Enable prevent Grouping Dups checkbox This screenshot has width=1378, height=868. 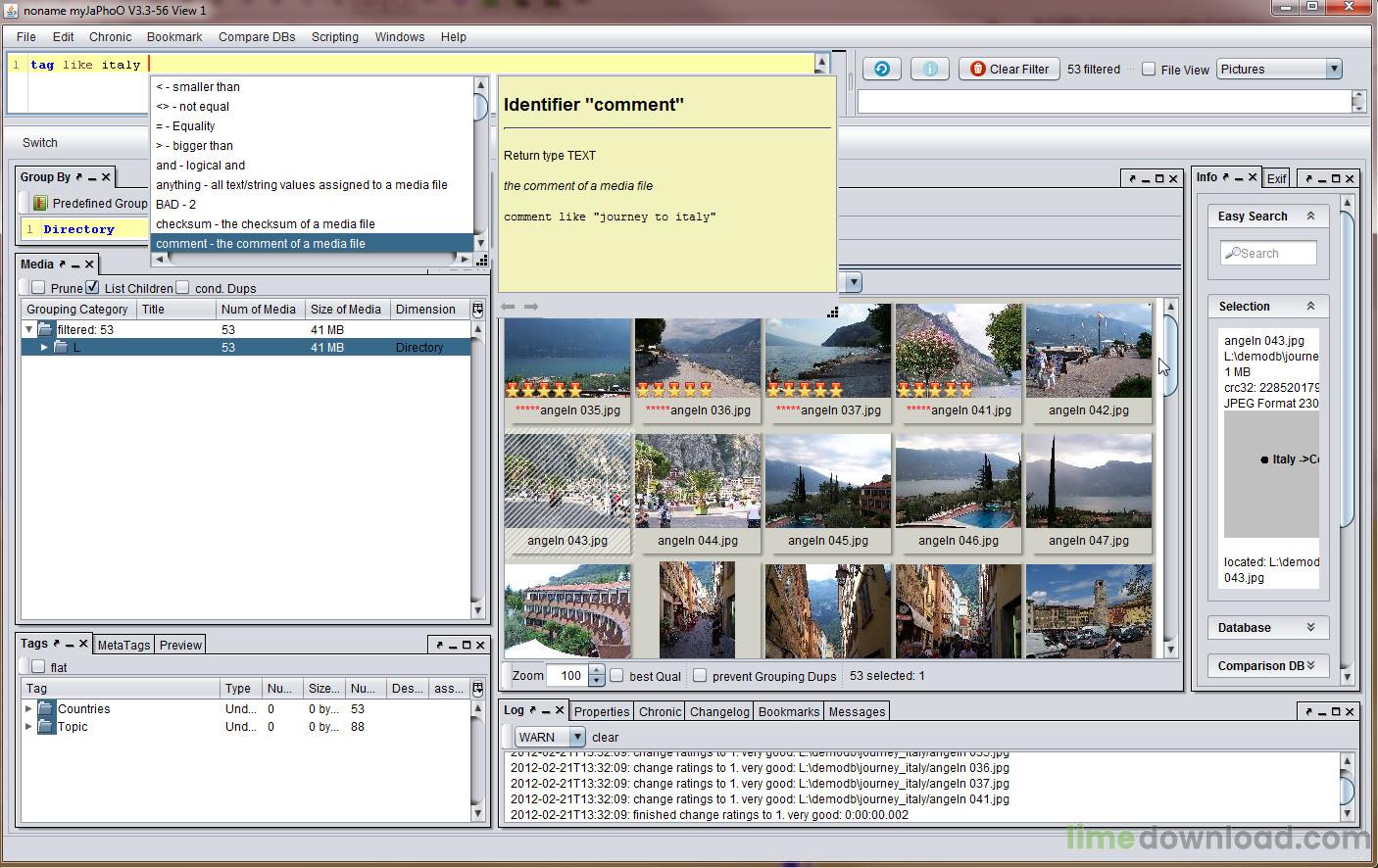point(700,675)
